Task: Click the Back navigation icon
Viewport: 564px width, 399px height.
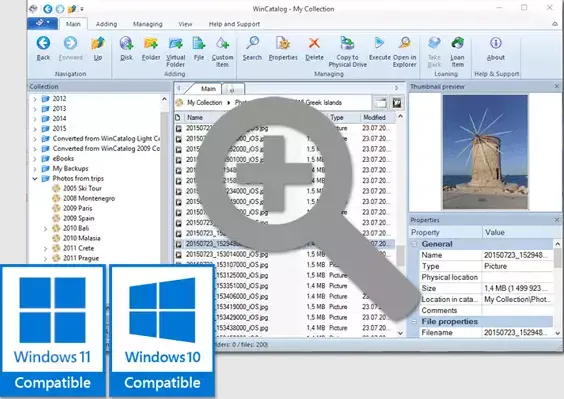Action: 43,44
